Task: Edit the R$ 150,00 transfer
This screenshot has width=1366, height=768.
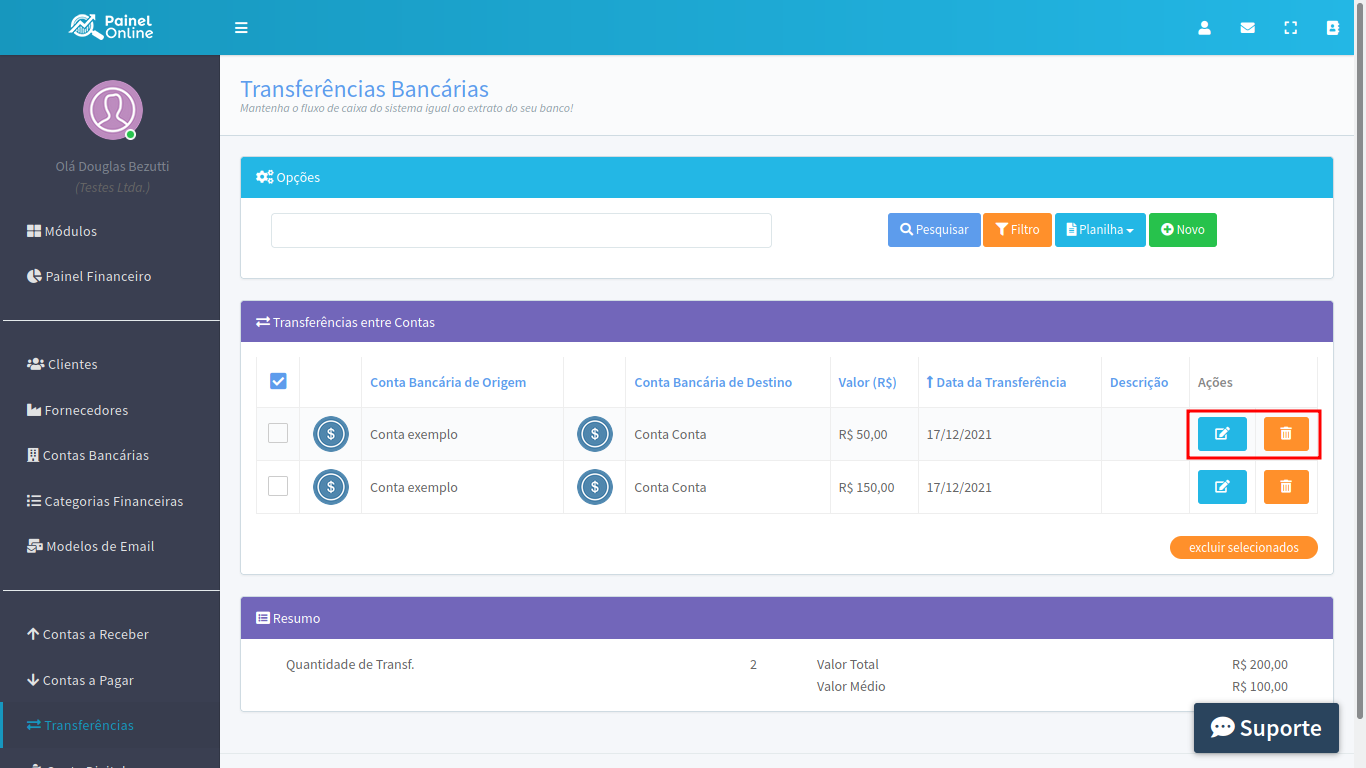Action: click(x=1222, y=487)
